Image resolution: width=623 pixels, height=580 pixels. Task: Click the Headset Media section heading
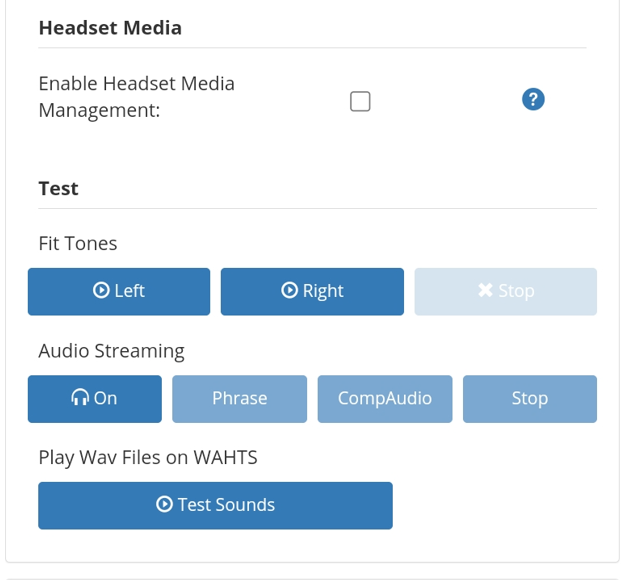(x=110, y=28)
